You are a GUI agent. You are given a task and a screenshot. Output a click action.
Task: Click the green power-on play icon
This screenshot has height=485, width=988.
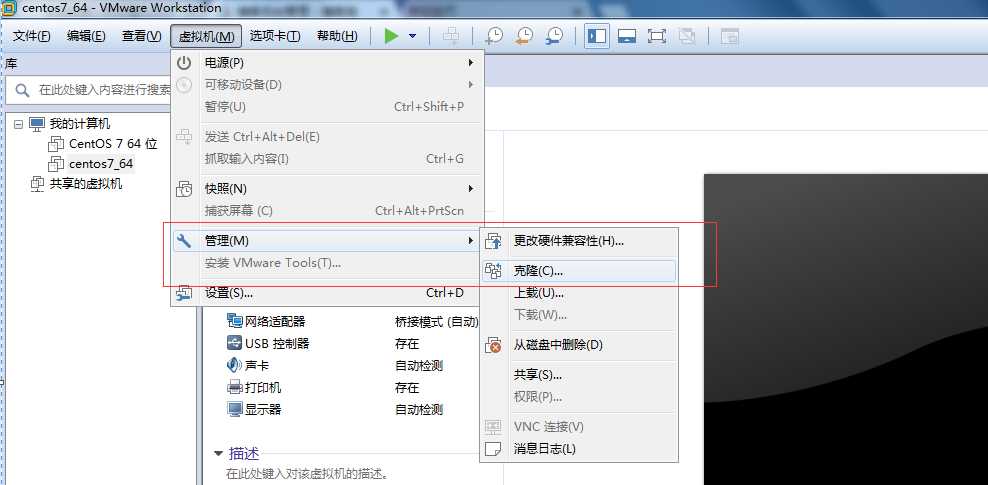pos(391,36)
